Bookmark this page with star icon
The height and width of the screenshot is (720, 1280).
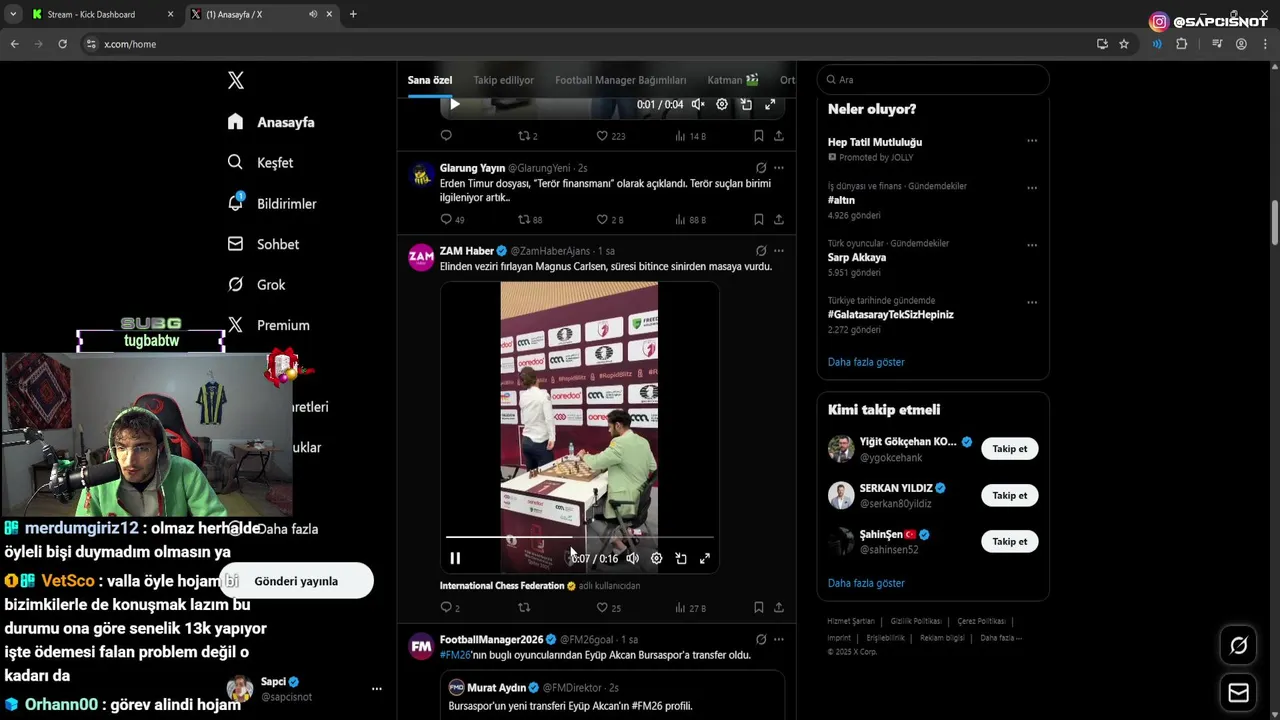1124,44
